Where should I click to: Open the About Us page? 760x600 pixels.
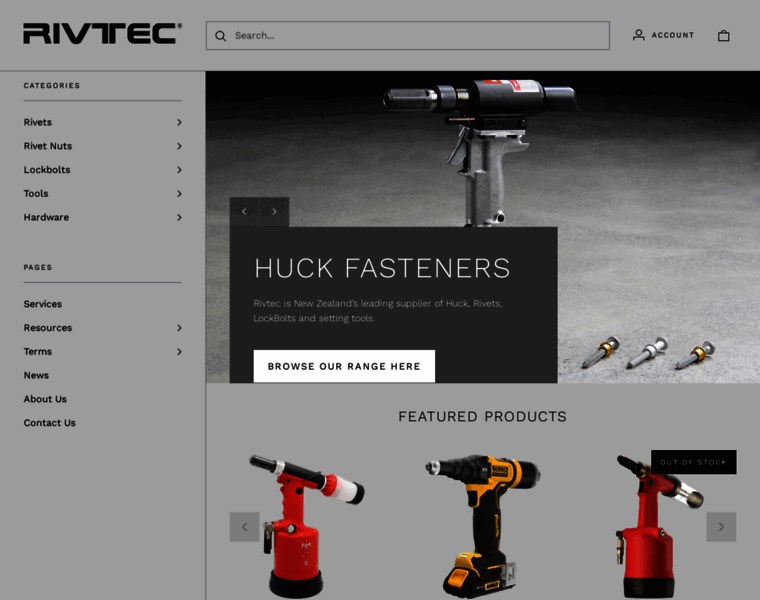click(45, 399)
